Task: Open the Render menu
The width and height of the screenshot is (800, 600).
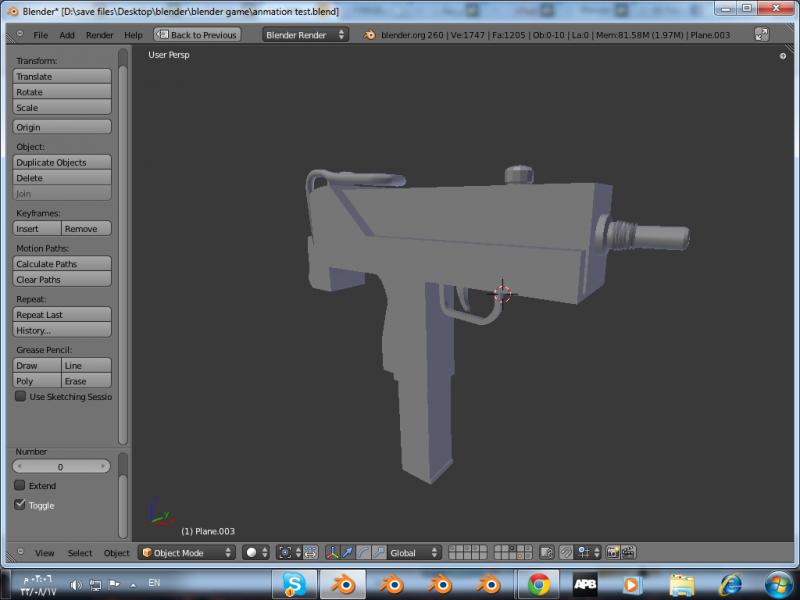Action: 99,35
